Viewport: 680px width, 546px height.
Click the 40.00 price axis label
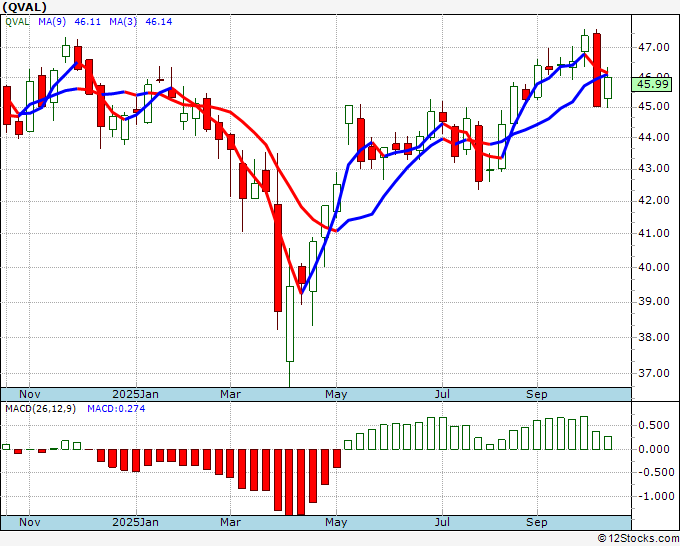coord(654,267)
